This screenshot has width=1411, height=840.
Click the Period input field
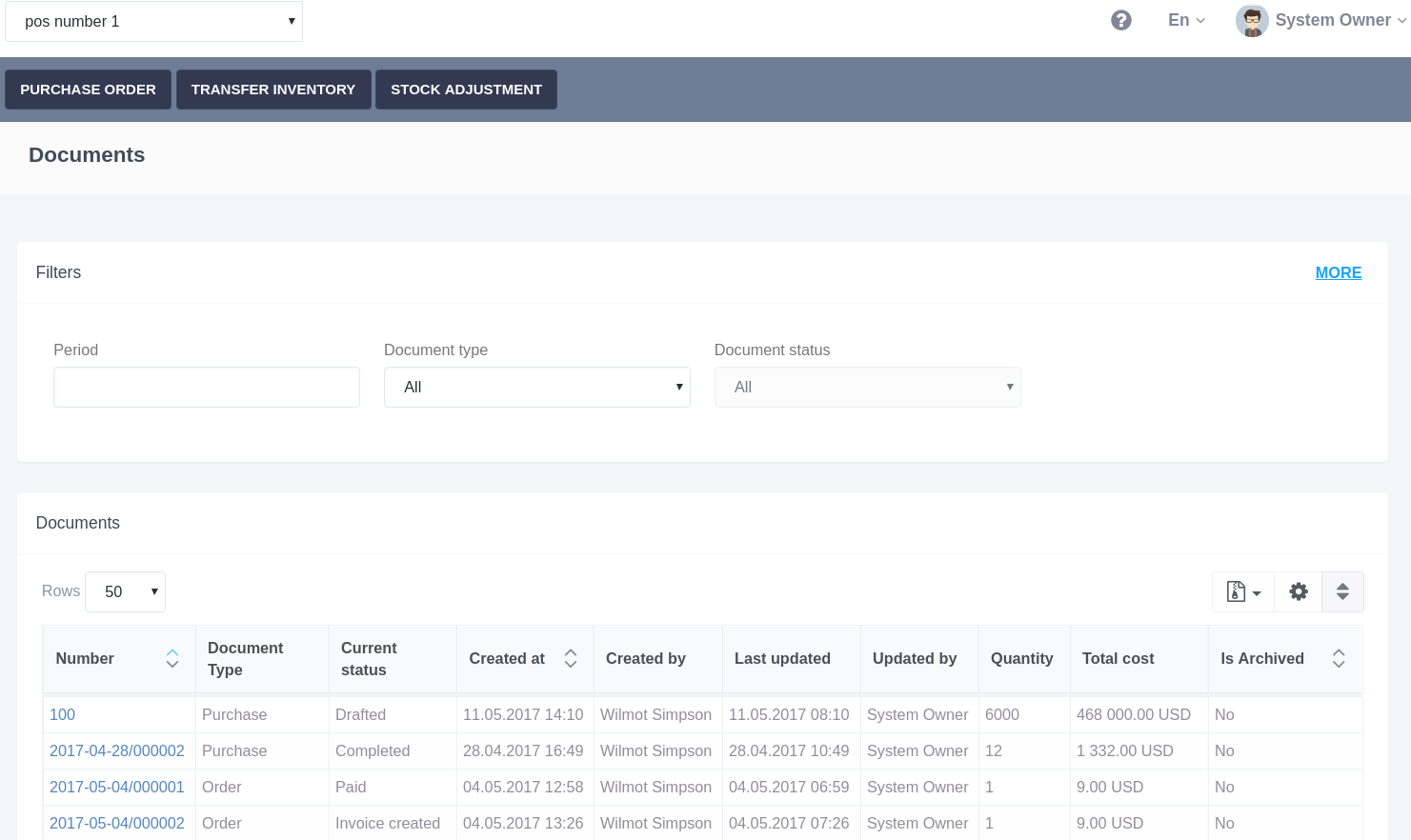point(207,388)
